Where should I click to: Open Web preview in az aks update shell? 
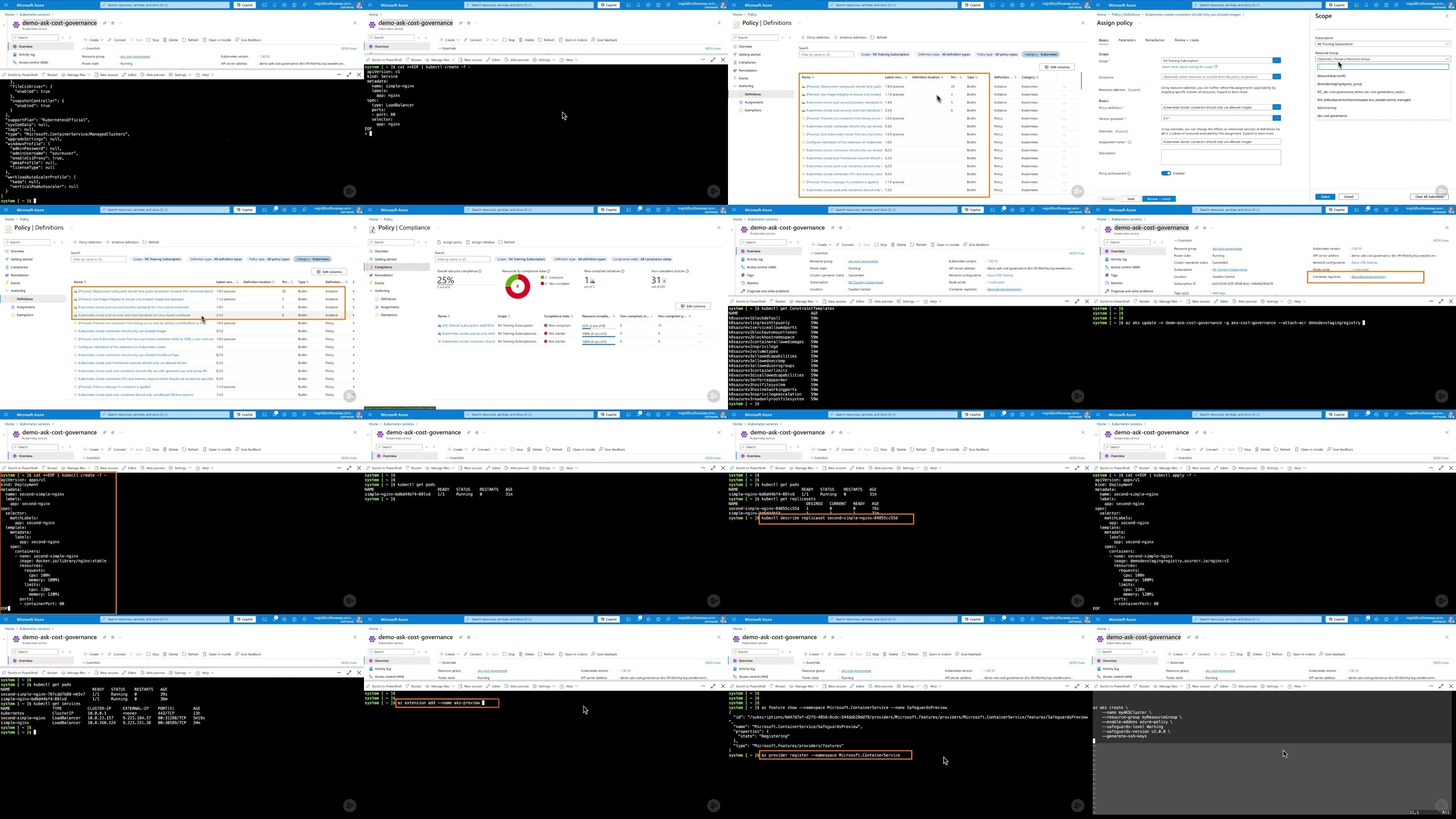[1244, 301]
